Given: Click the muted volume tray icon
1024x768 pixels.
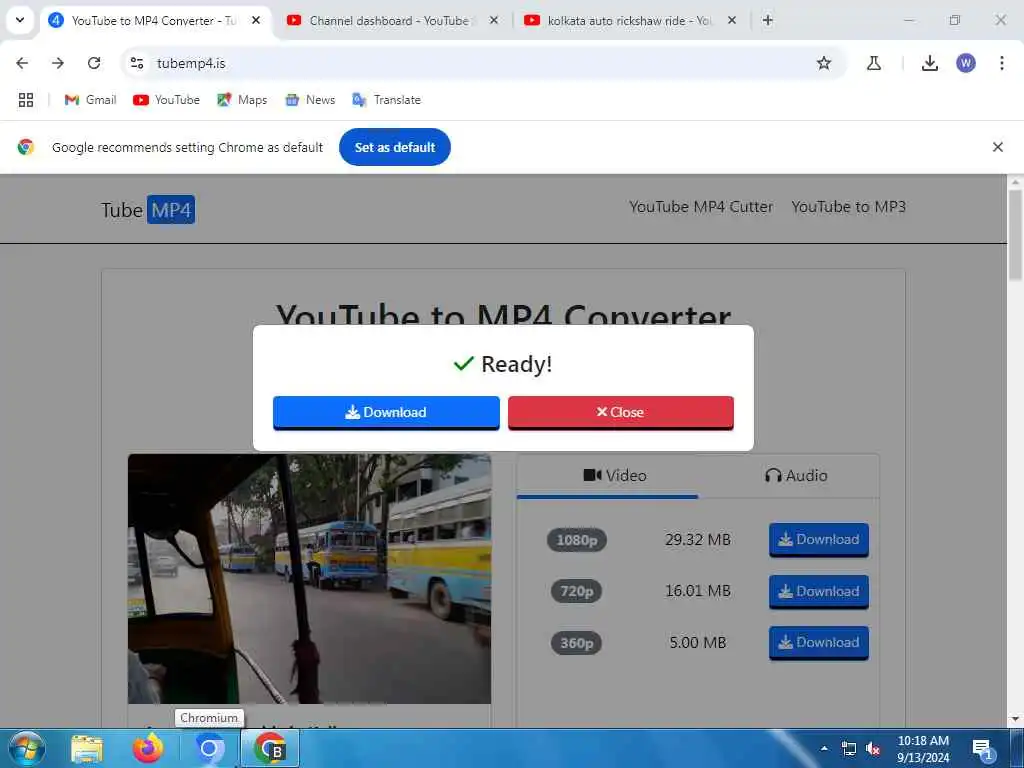Looking at the screenshot, I should click(x=872, y=748).
